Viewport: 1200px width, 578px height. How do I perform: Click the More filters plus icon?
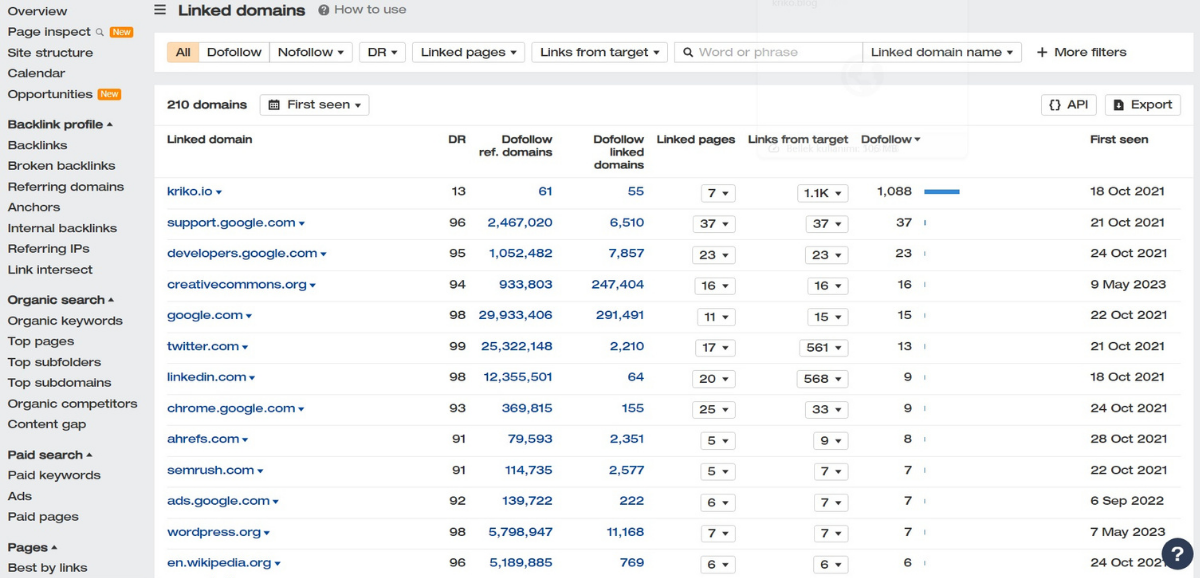pyautogui.click(x=1042, y=52)
